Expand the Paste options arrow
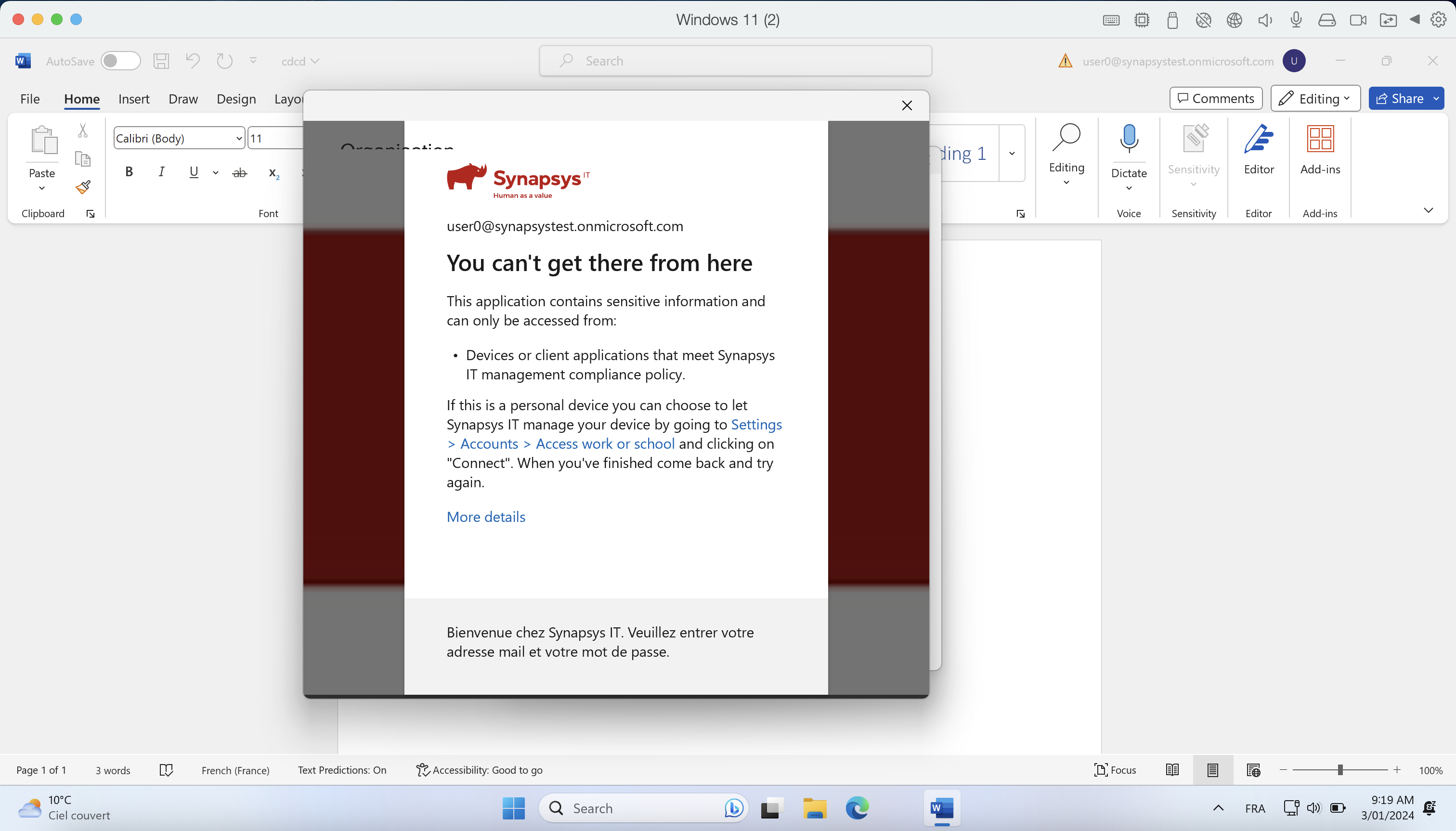This screenshot has height=831, width=1456. click(42, 188)
